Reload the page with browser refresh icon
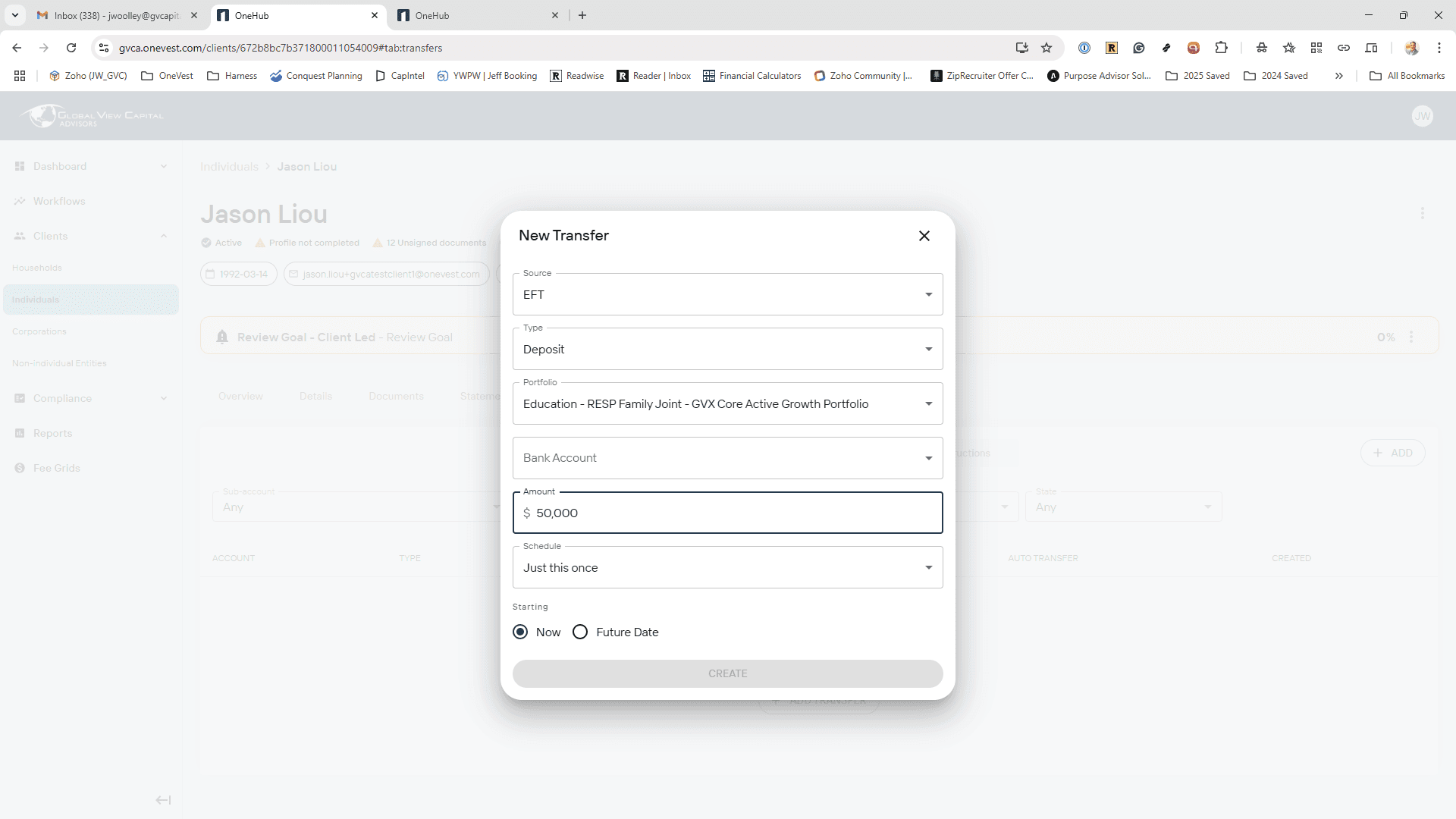 click(71, 48)
